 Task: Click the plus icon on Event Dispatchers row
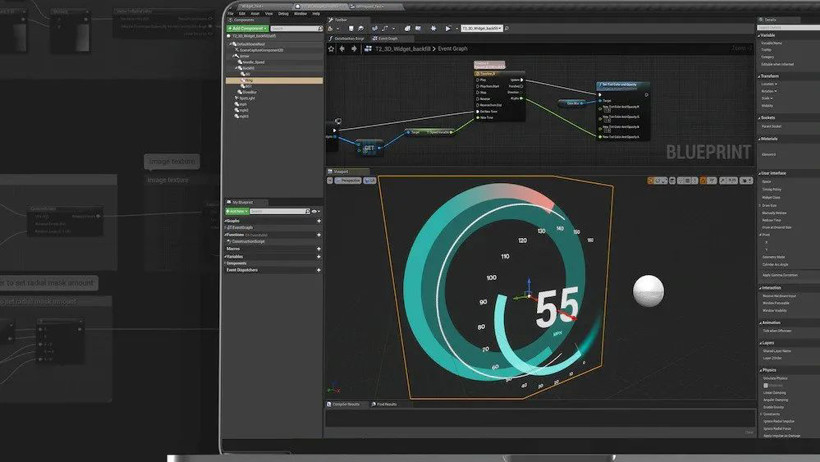(318, 270)
